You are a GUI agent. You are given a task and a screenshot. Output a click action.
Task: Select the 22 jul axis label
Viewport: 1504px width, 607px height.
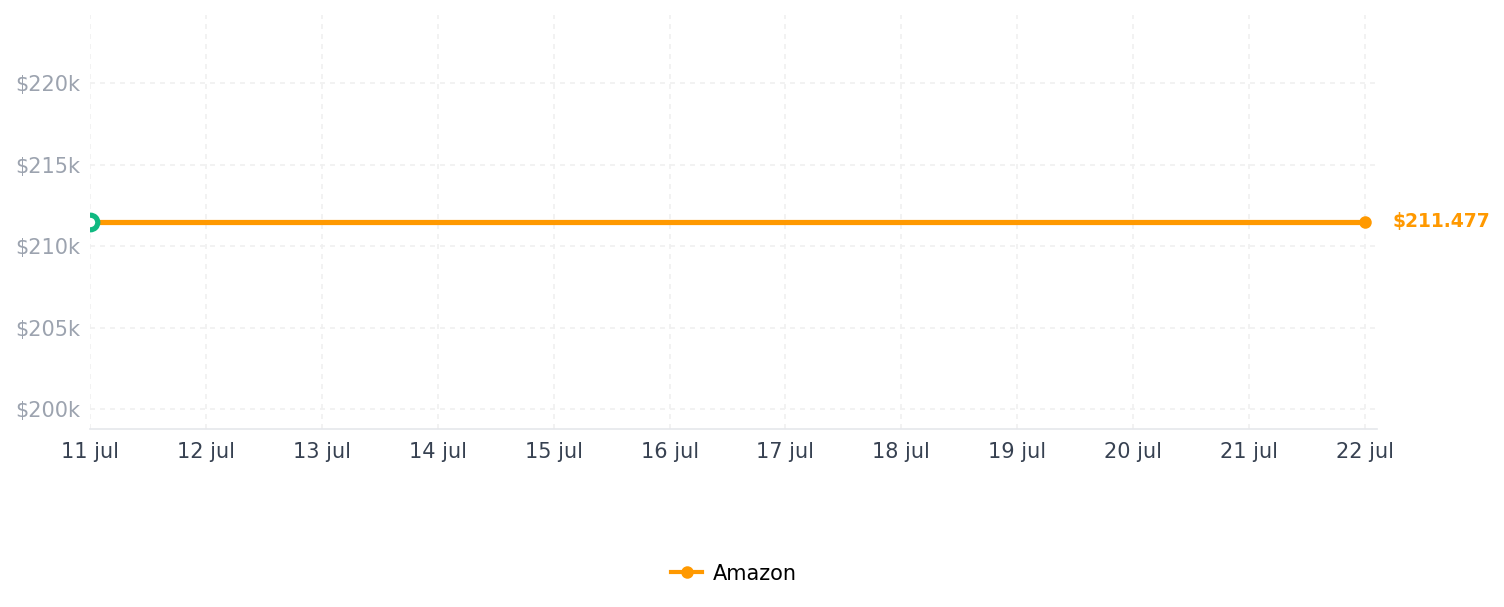pyautogui.click(x=1365, y=451)
